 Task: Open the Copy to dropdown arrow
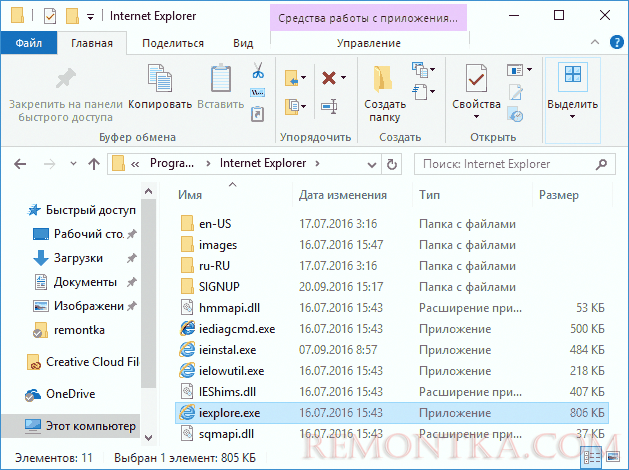[x=304, y=106]
